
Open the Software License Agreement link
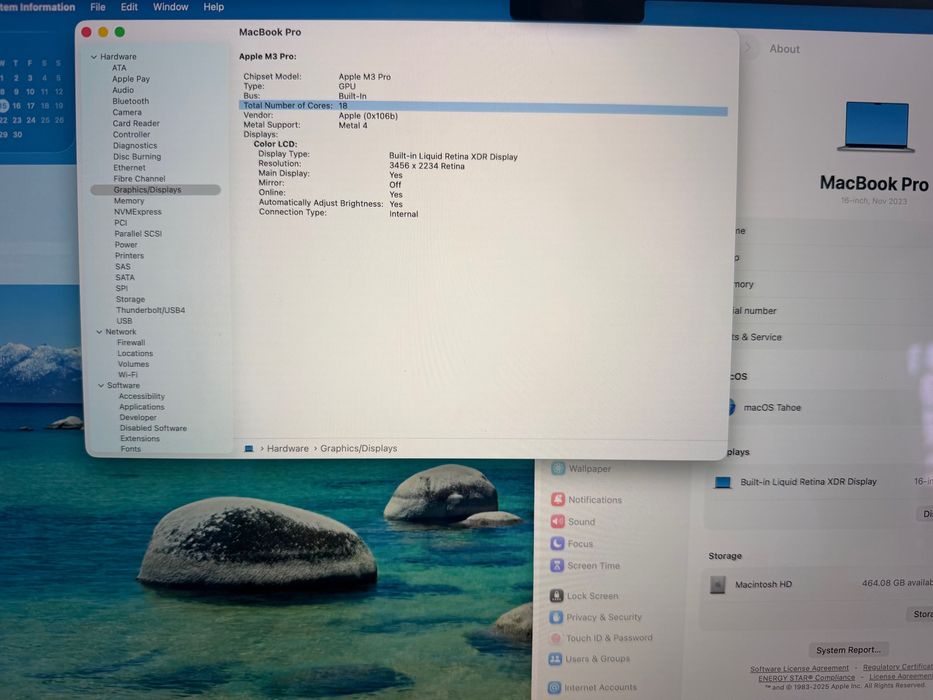[799, 669]
